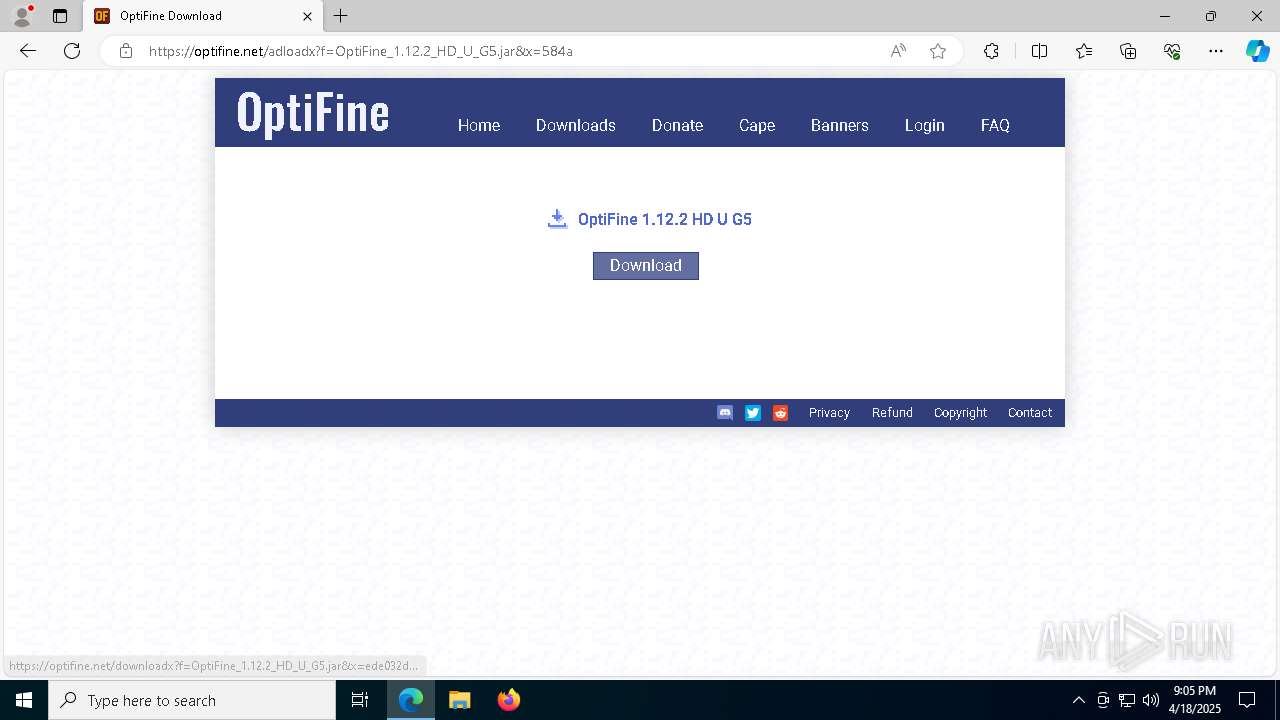Toggle Split screen icon
1280x720 pixels.
1039,51
